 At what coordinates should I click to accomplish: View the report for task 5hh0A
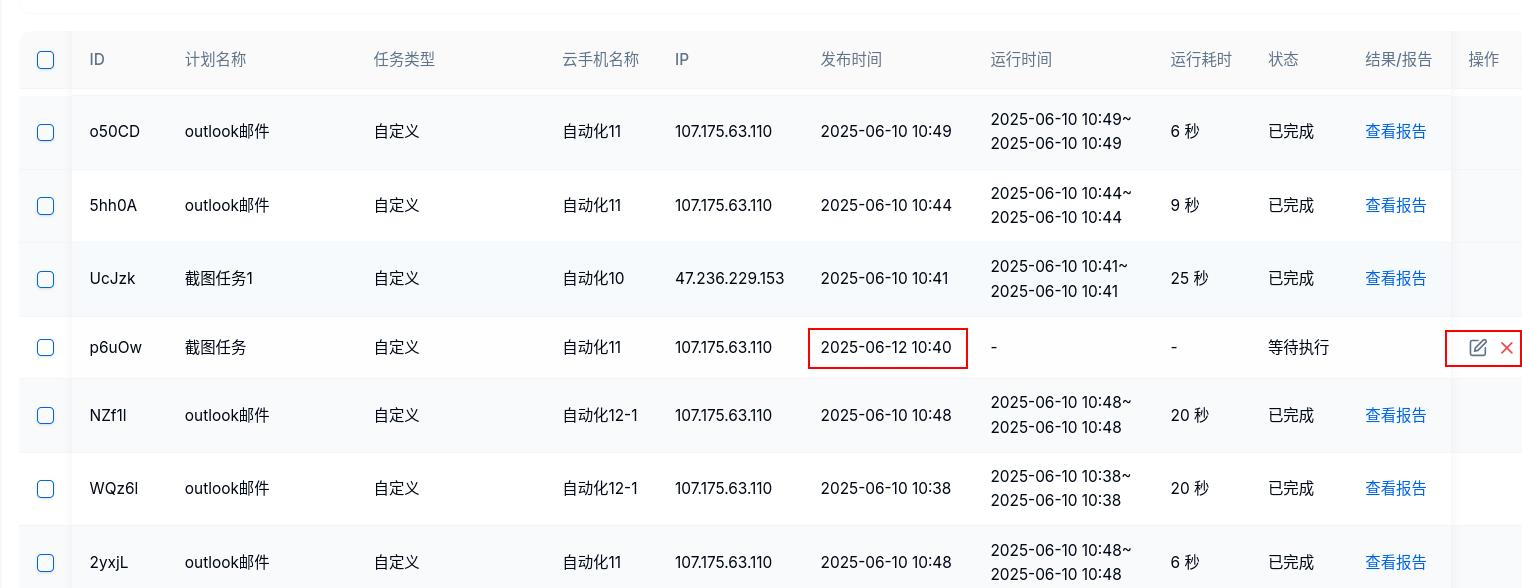pyautogui.click(x=1395, y=206)
